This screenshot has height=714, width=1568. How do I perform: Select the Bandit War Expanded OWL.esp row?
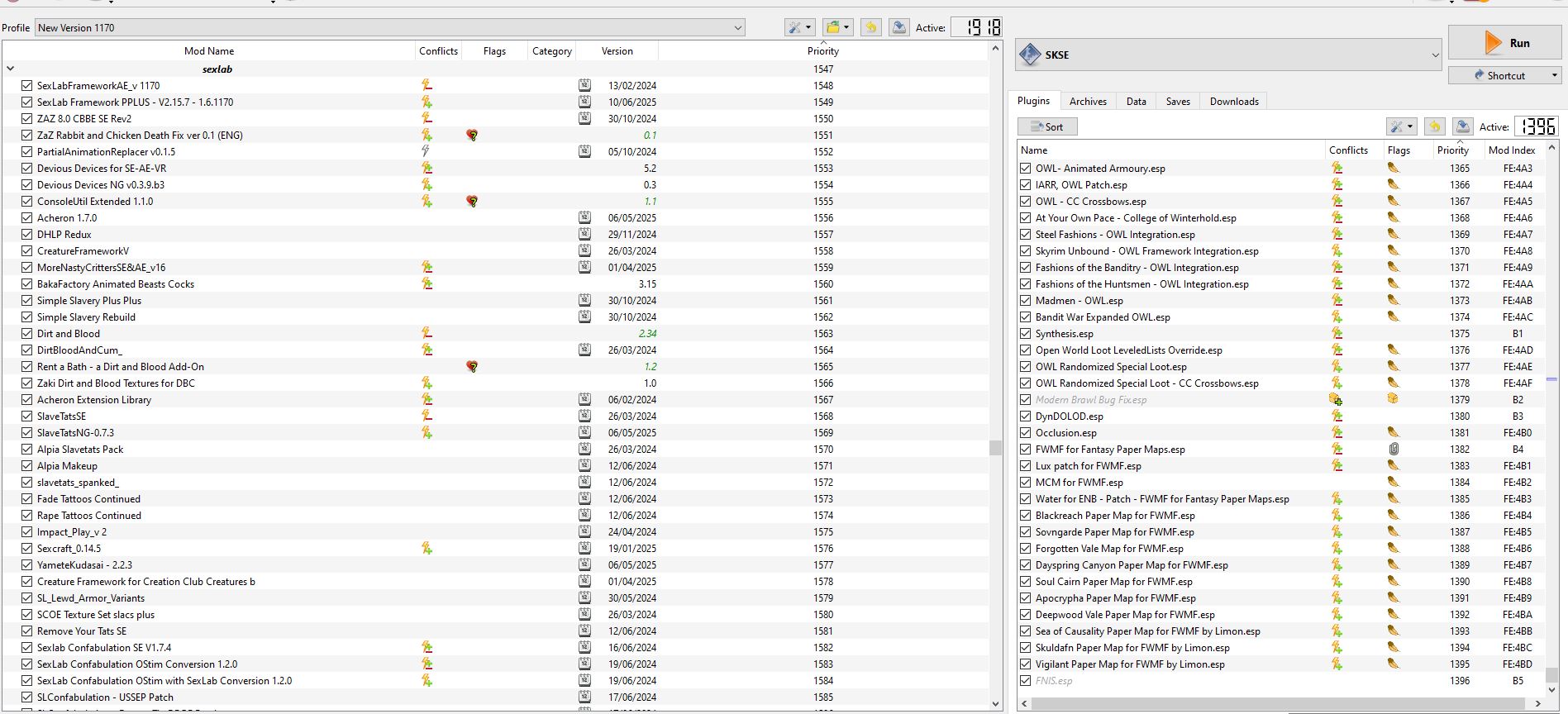click(x=1281, y=317)
